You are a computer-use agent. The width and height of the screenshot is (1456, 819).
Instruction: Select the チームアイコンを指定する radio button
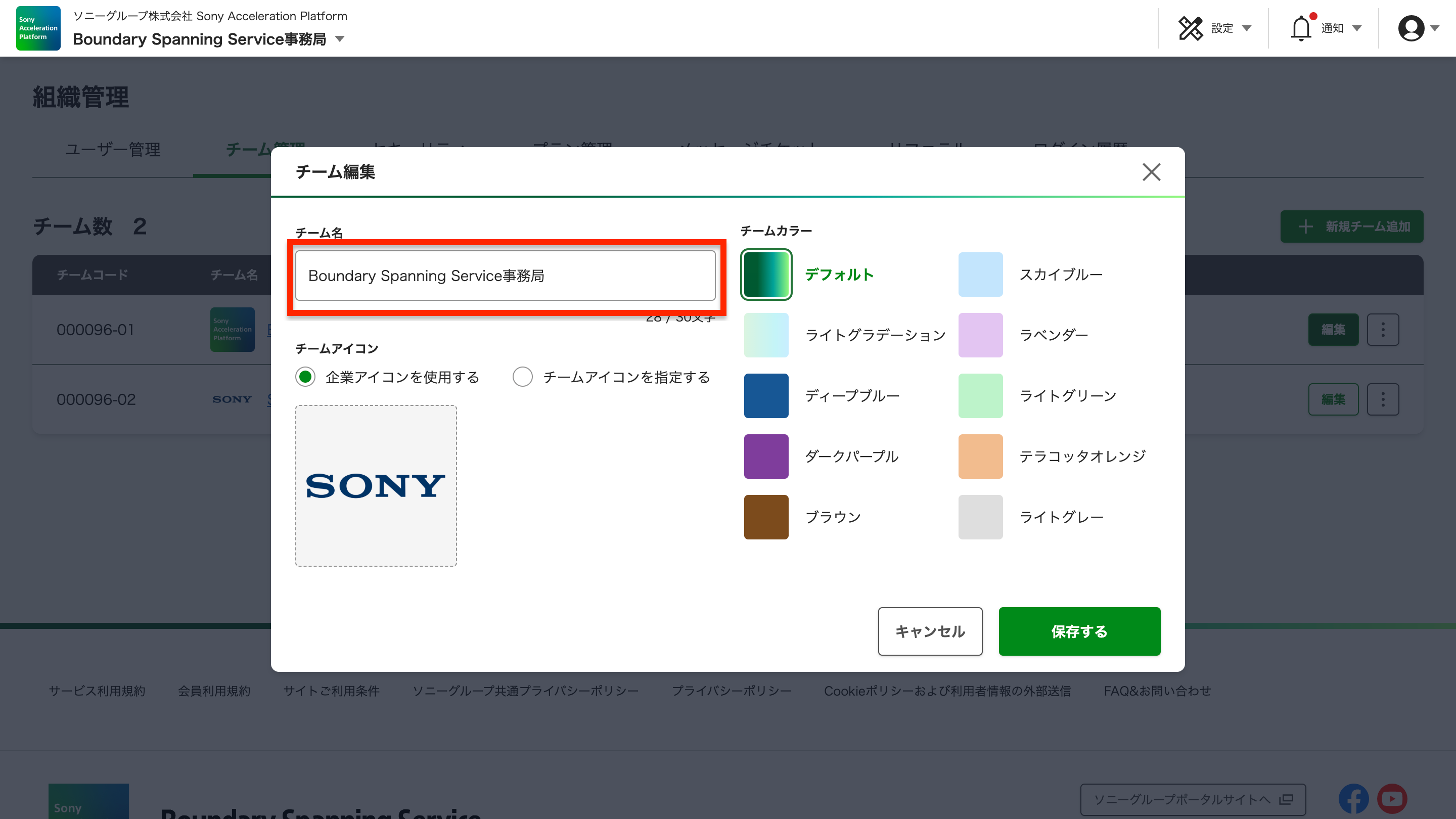tap(523, 377)
